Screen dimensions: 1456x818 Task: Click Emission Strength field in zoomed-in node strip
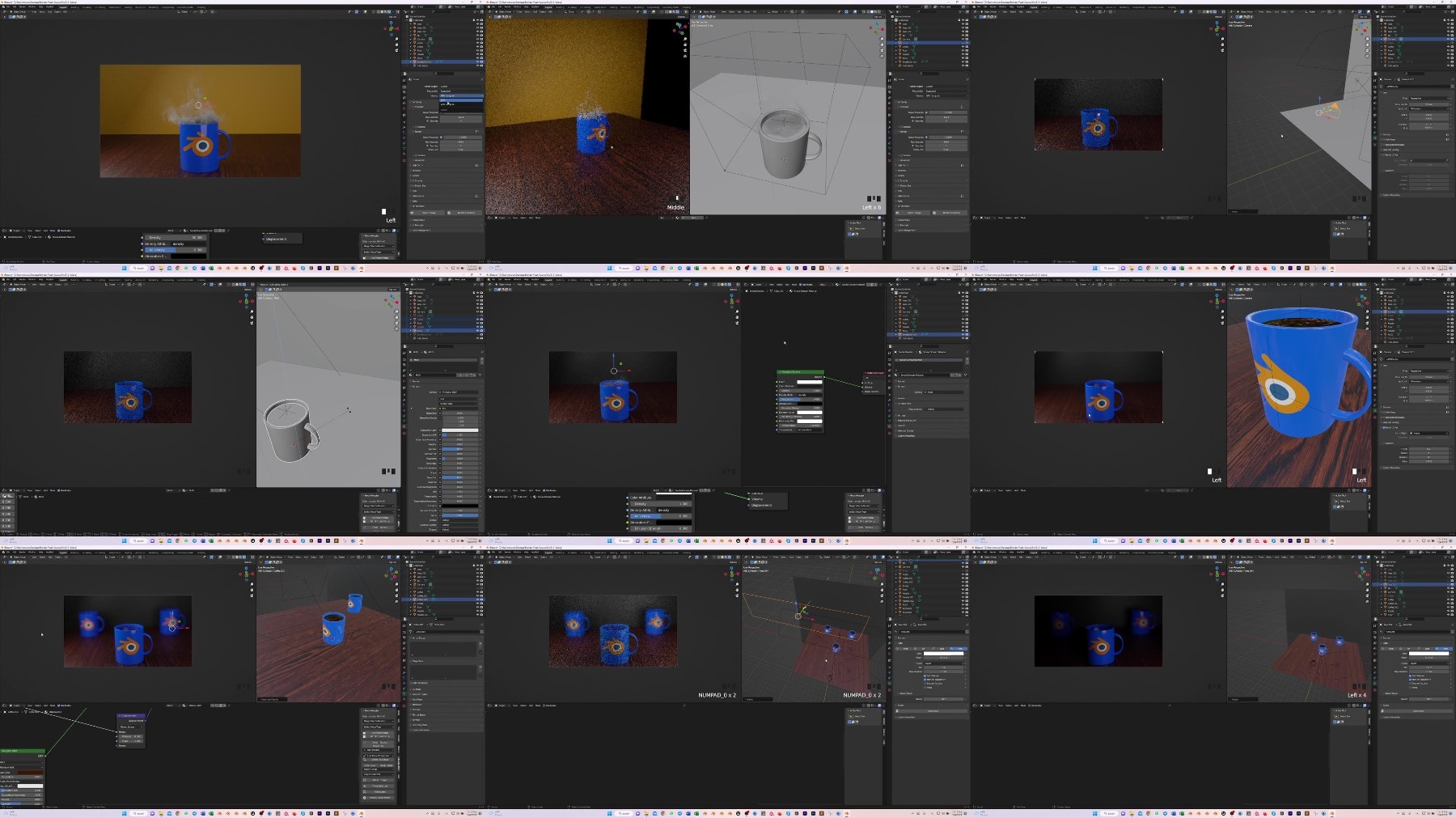click(661, 528)
